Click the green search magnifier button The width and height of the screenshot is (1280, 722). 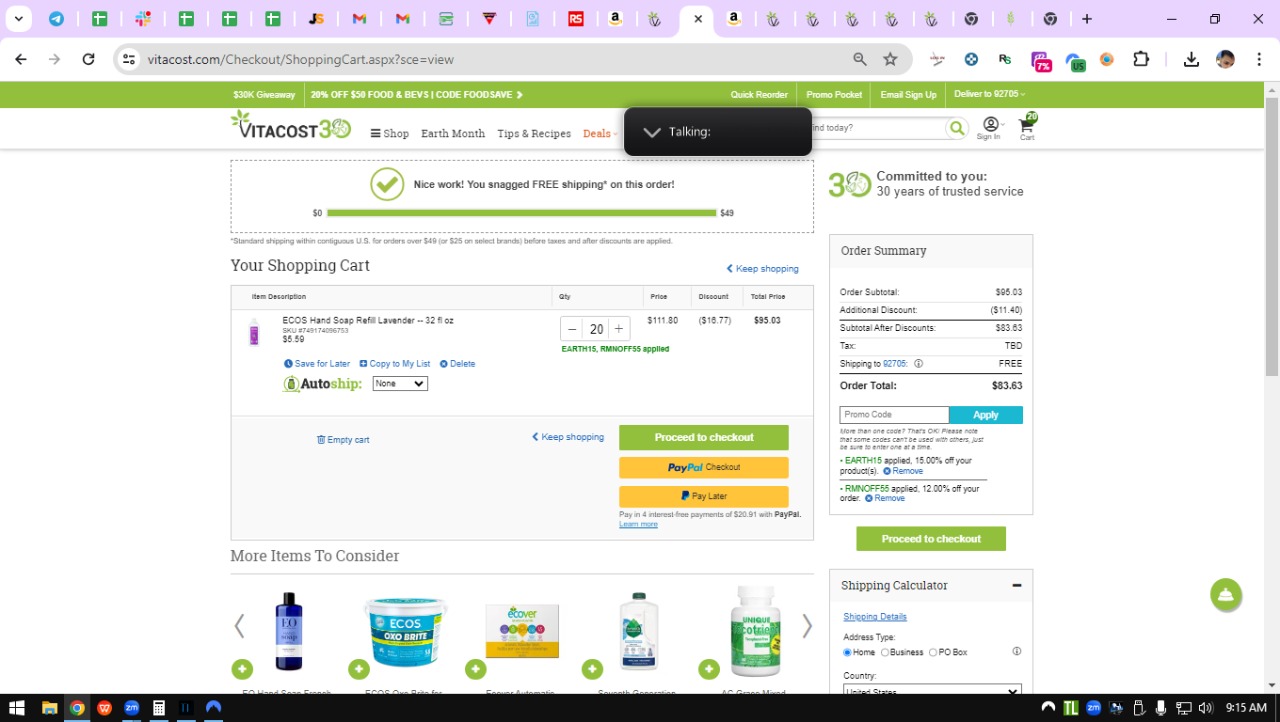click(x=957, y=128)
